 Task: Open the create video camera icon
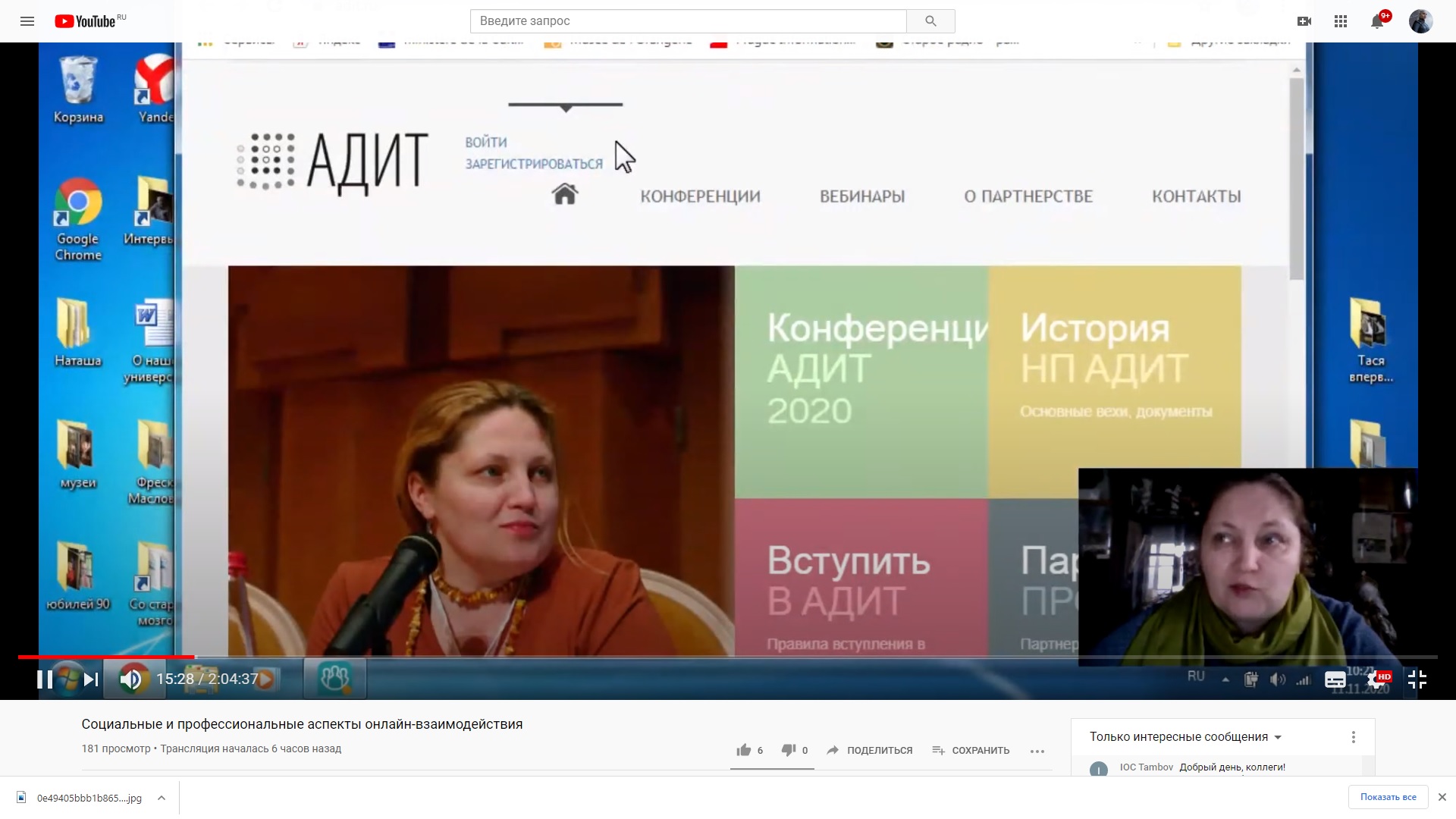coord(1304,21)
